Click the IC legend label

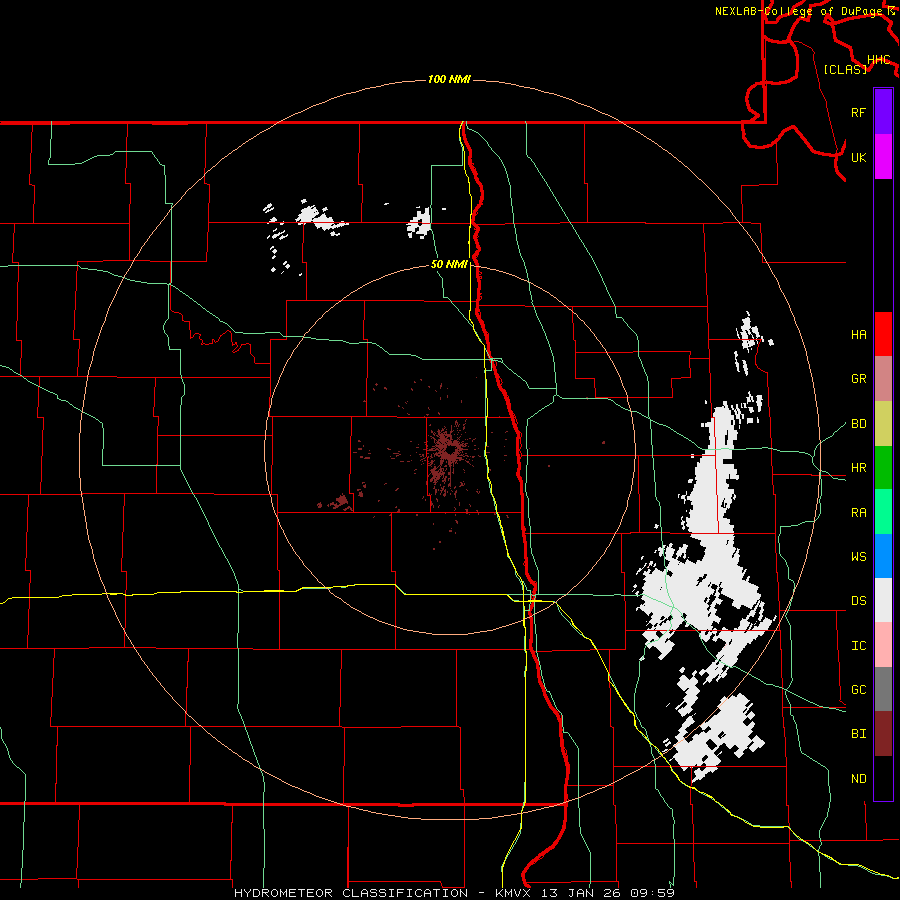(858, 646)
